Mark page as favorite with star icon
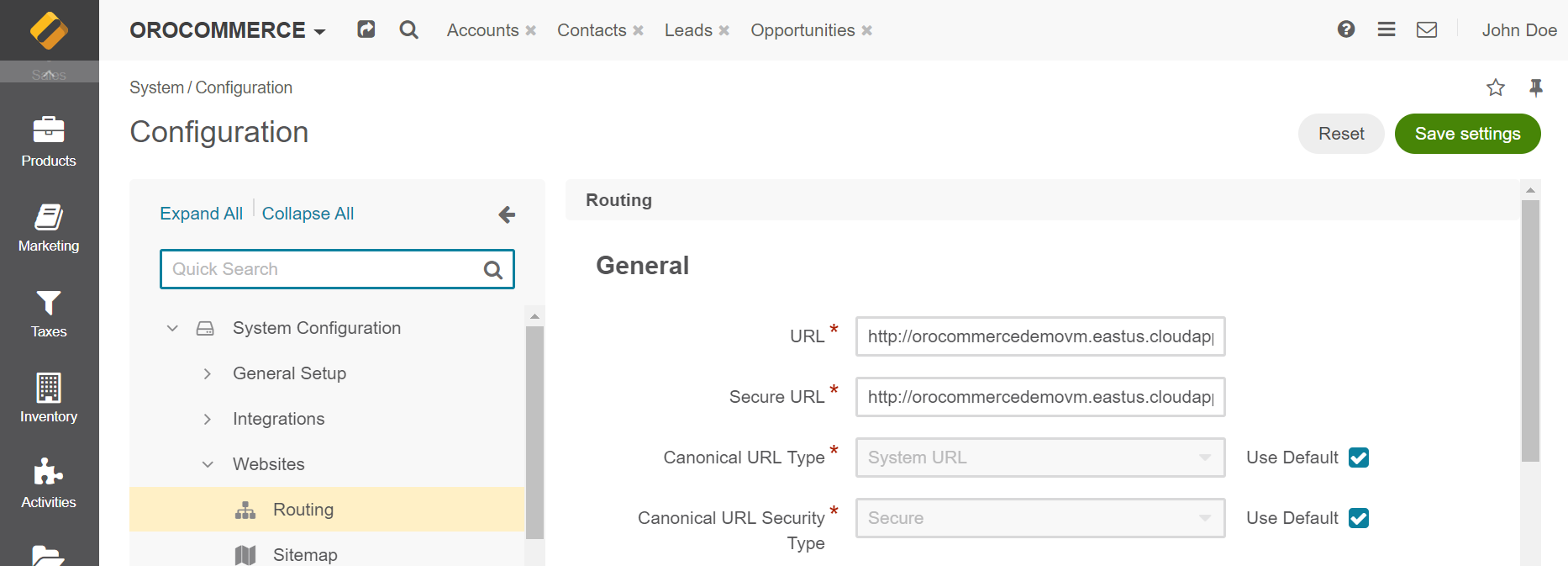 coord(1496,87)
